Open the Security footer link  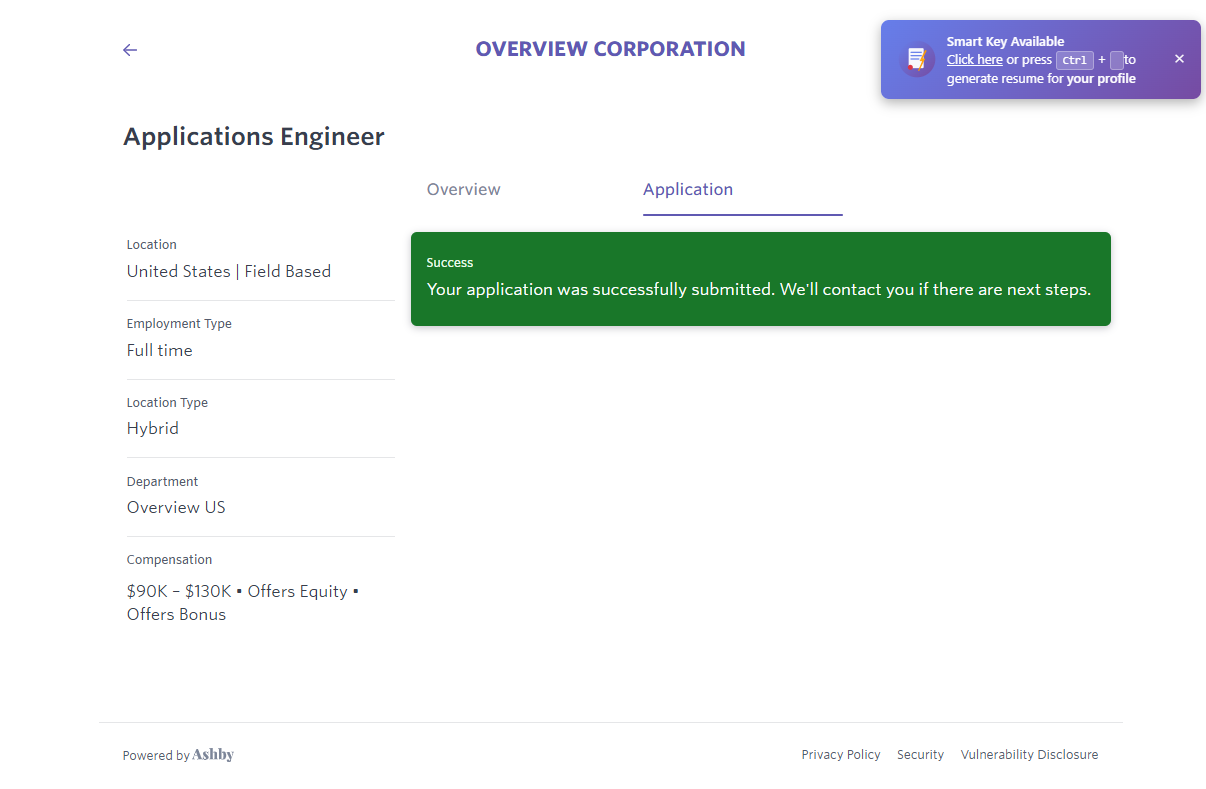[920, 755]
